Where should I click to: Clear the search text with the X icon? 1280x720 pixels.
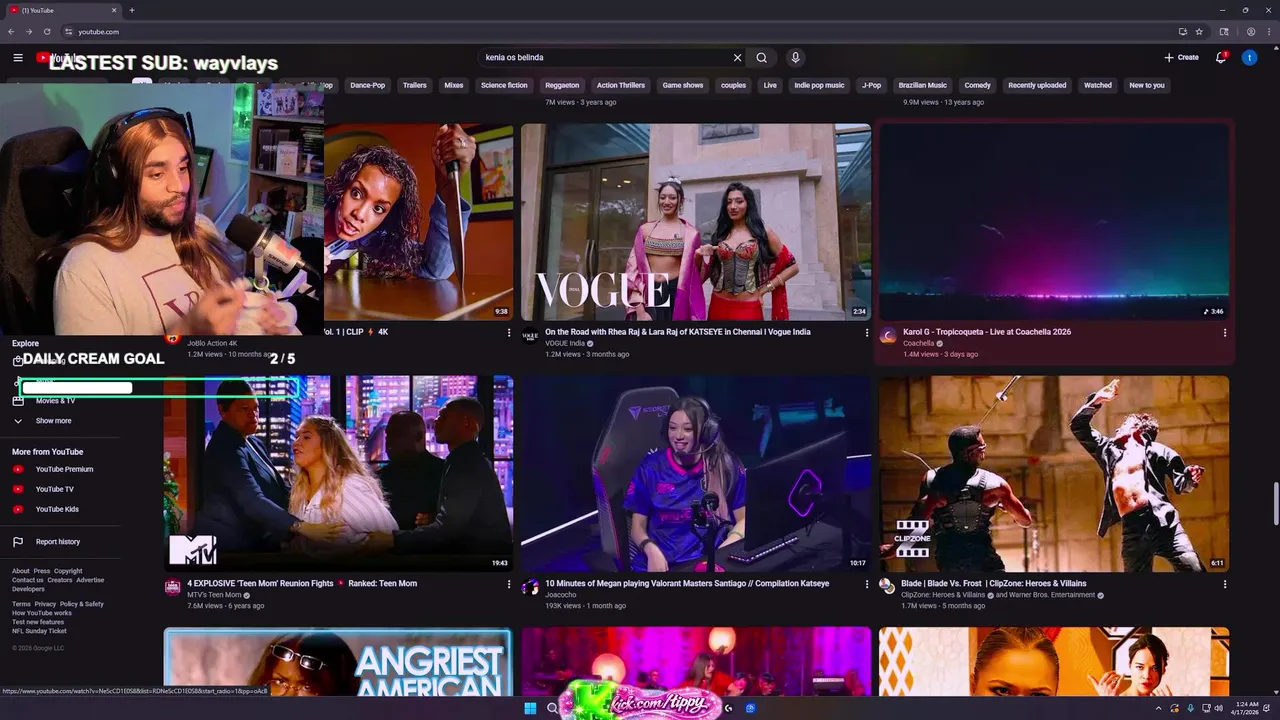coord(738,58)
